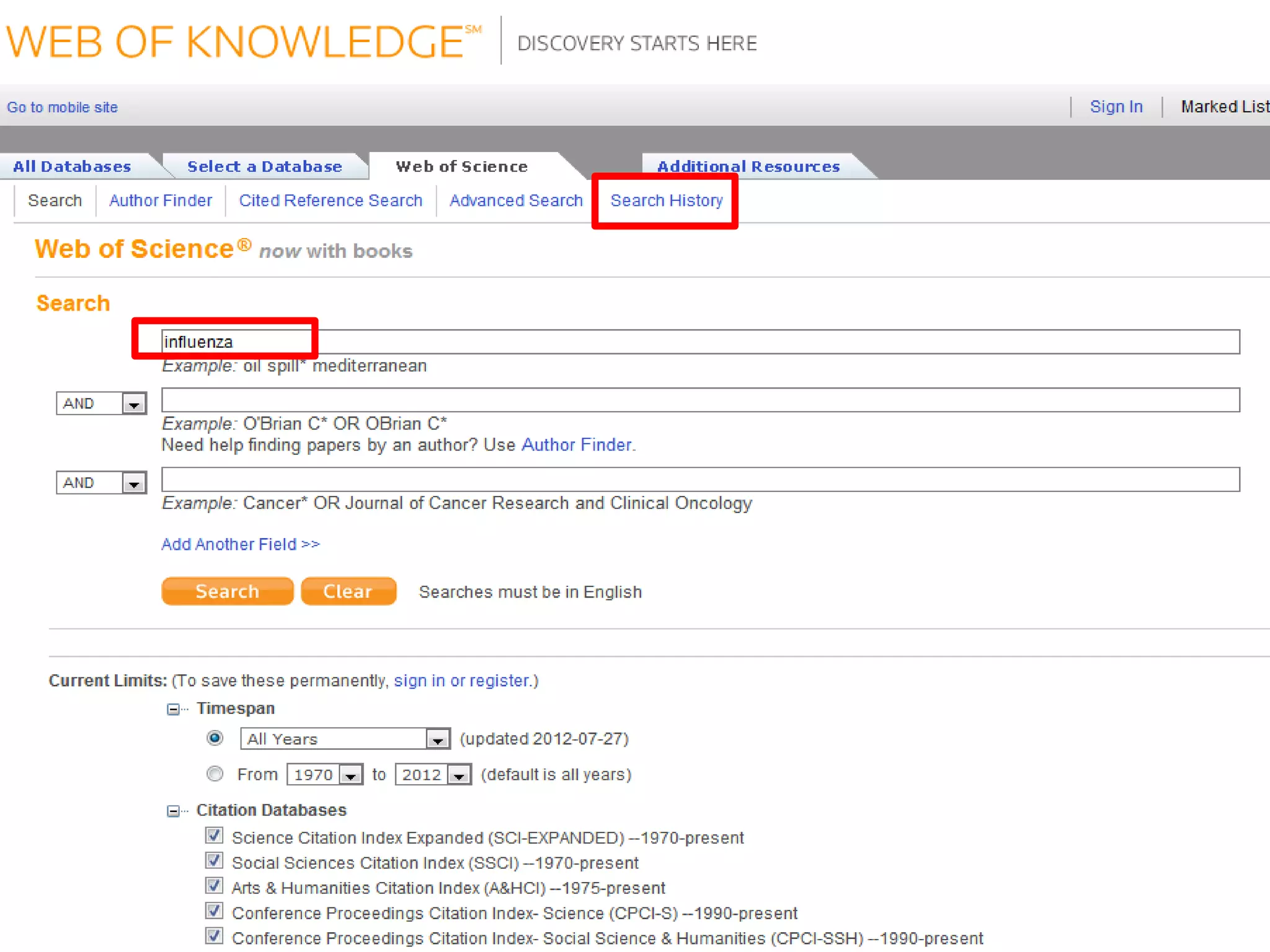Open the first AND operator dropdown
Viewport: 1270px width, 952px height.
click(x=134, y=404)
